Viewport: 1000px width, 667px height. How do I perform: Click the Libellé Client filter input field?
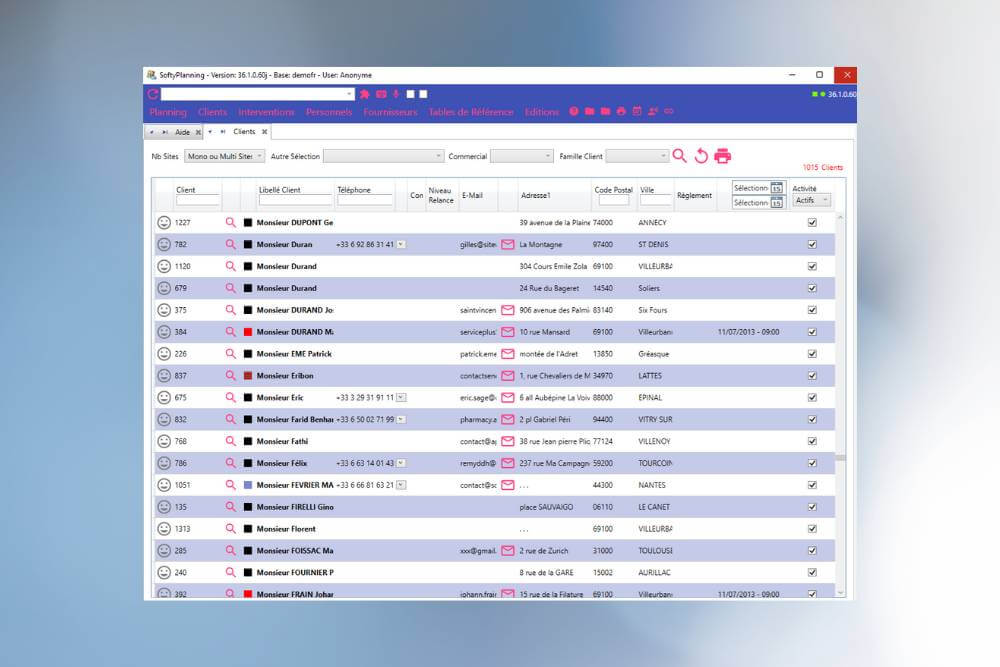[295, 201]
